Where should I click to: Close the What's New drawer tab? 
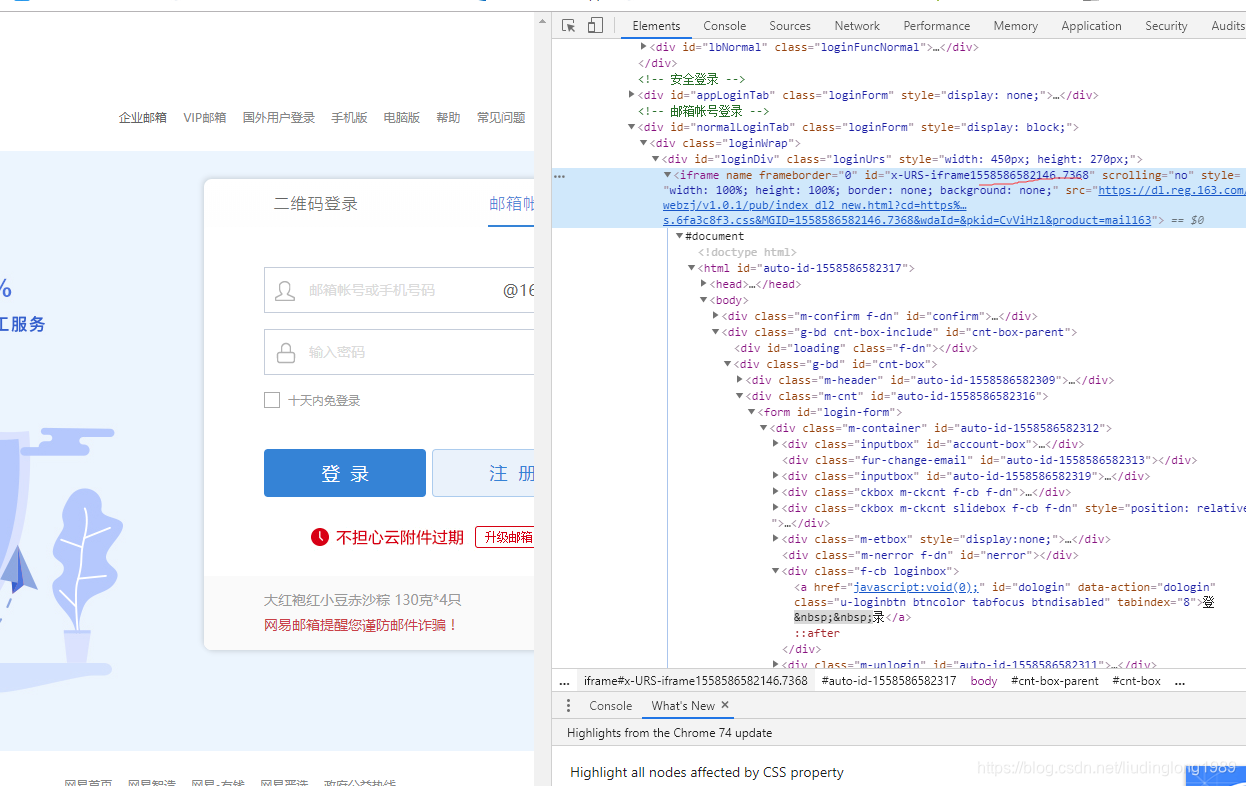click(x=725, y=705)
